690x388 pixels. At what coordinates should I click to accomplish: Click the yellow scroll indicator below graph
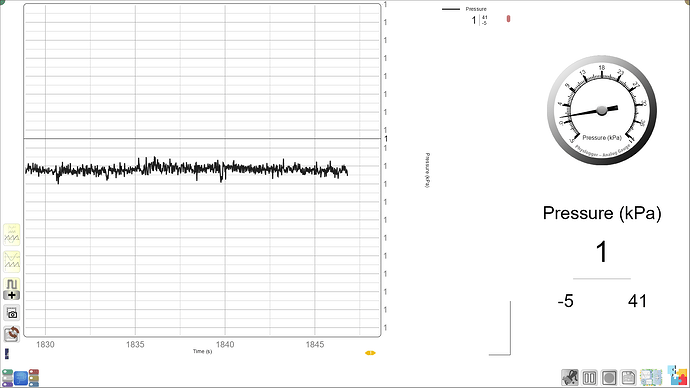pyautogui.click(x=370, y=353)
